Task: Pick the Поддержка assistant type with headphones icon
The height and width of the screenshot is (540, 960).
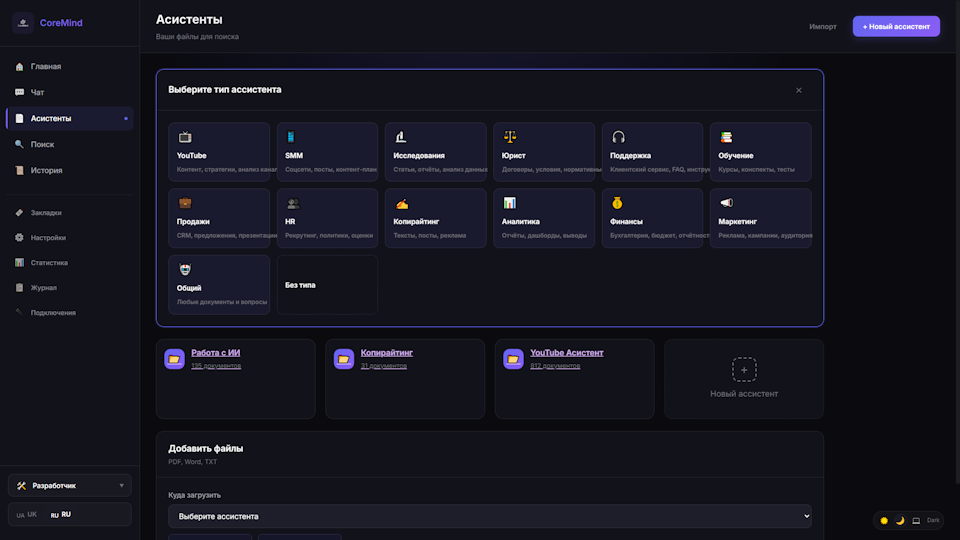Action: (x=652, y=152)
